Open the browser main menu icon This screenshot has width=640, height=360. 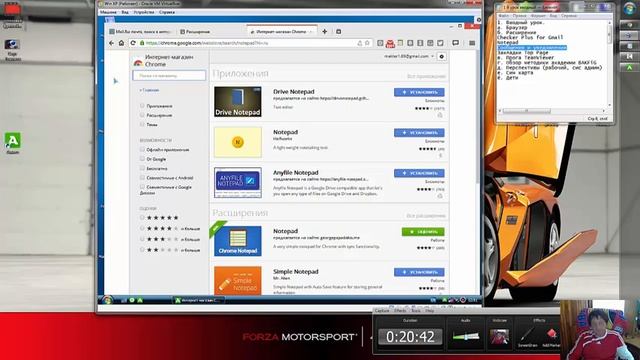click(472, 43)
